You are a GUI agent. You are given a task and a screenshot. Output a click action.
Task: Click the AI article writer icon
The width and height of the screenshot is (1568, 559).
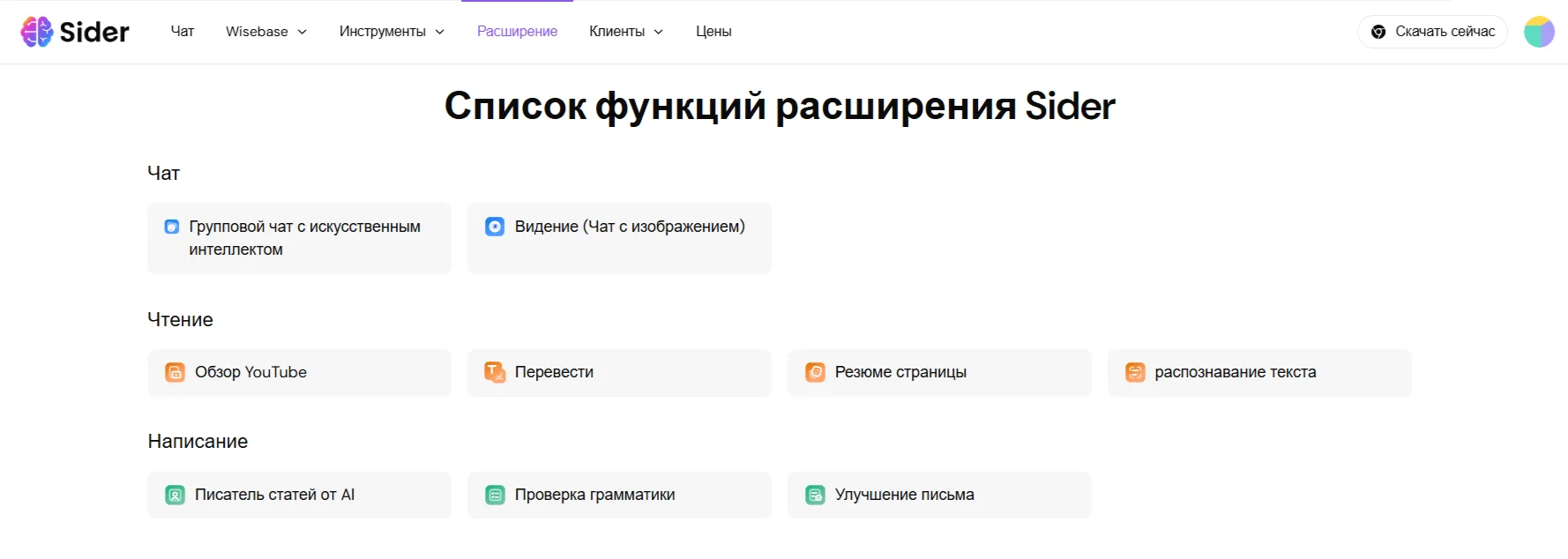pos(175,495)
